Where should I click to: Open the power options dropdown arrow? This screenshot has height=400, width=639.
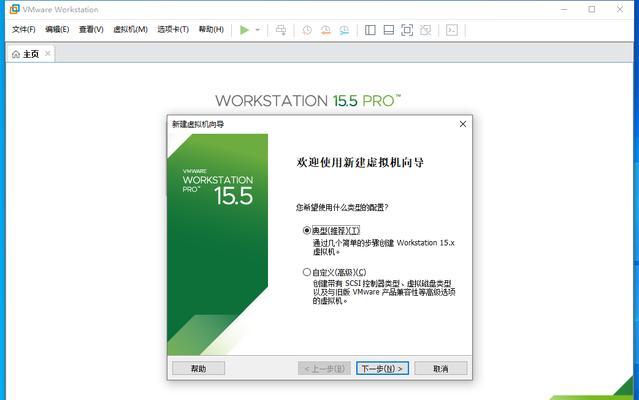click(258, 30)
